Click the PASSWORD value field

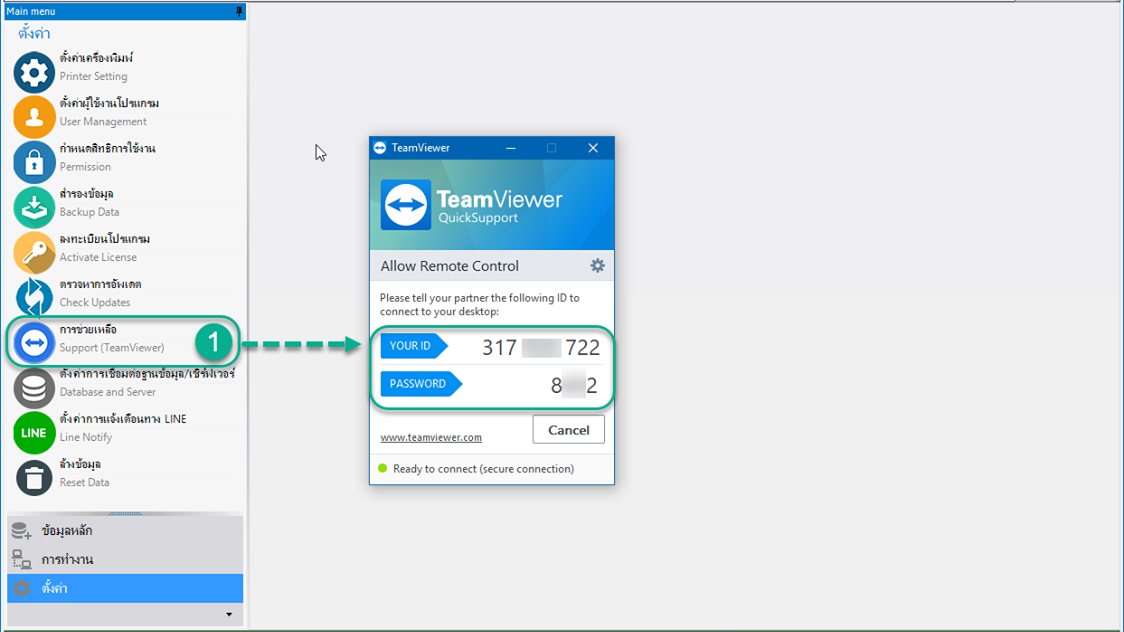[573, 385]
